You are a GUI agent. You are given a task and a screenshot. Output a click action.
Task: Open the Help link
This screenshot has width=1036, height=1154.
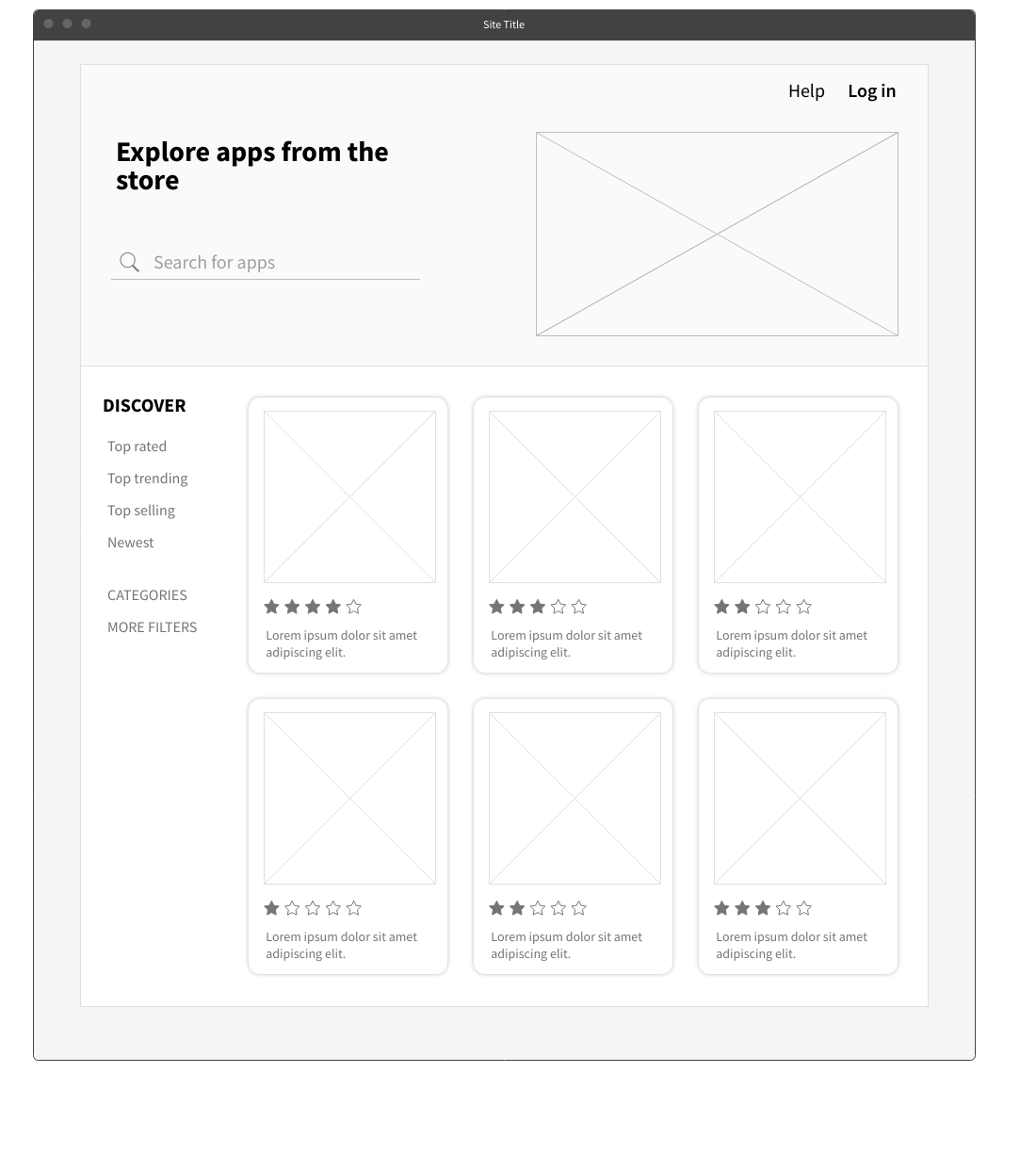(805, 90)
